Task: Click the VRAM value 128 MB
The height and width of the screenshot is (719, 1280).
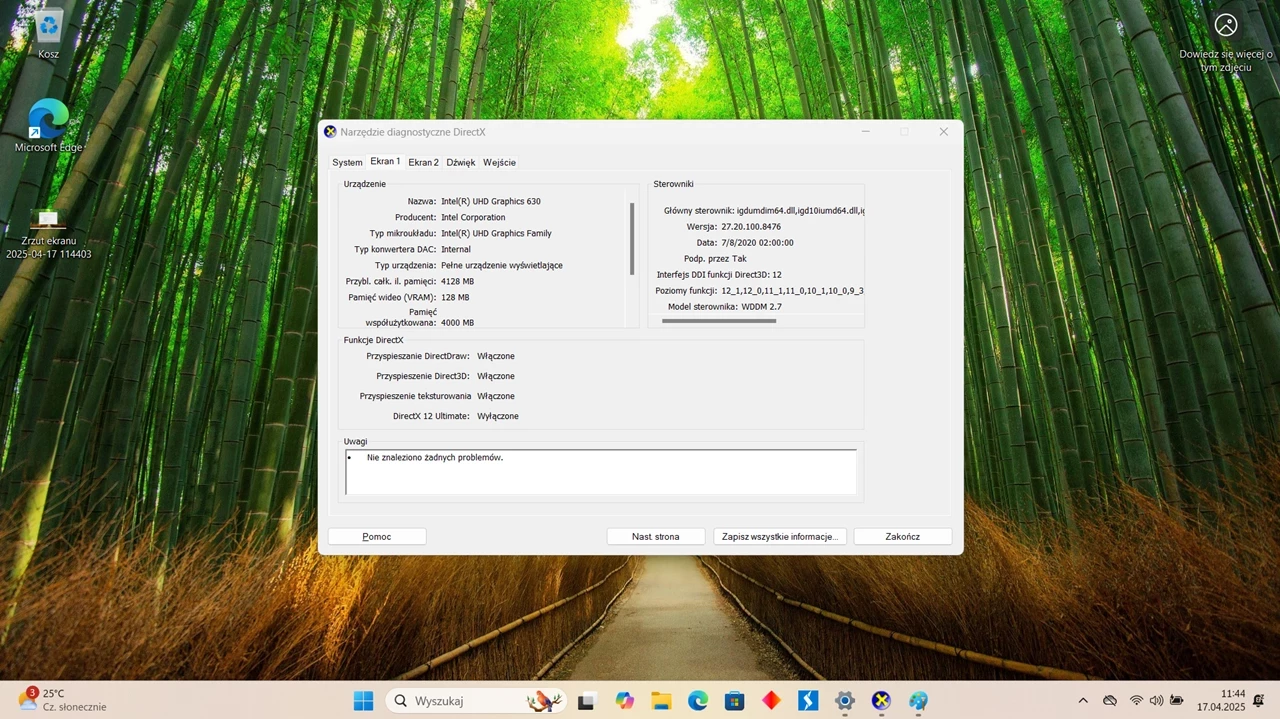Action: (455, 297)
